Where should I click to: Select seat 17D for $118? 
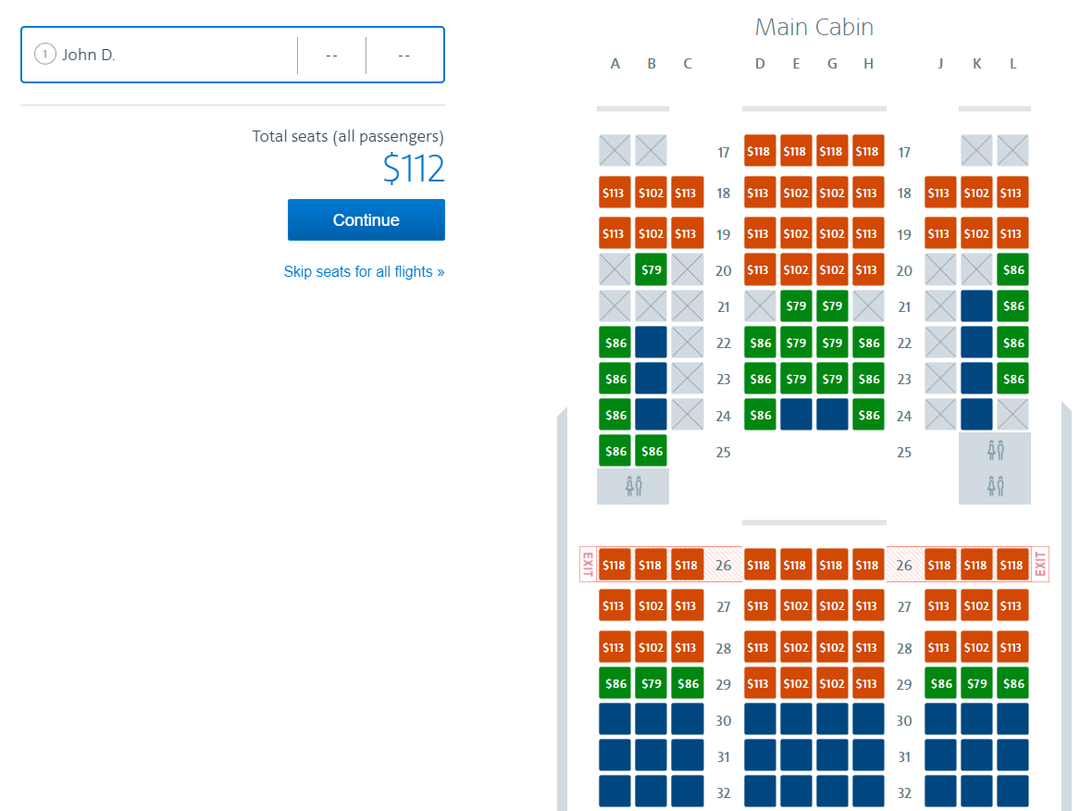click(x=760, y=151)
